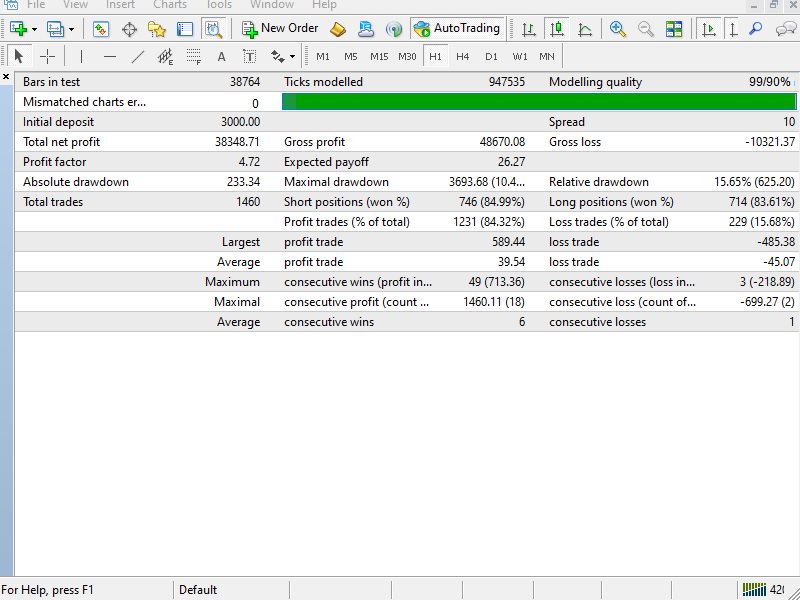Show the Market Watch window
Image resolution: width=800 pixels, height=600 pixels.
(x=101, y=29)
